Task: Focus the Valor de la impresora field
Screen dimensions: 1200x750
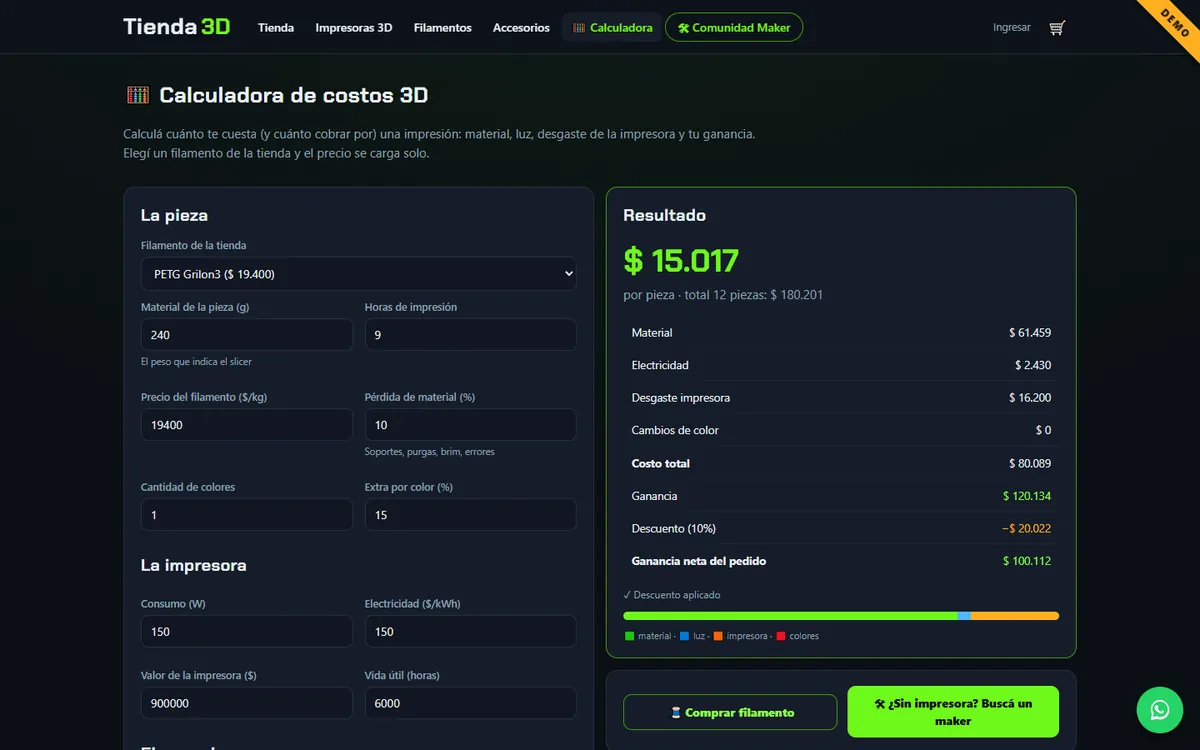Action: [247, 703]
